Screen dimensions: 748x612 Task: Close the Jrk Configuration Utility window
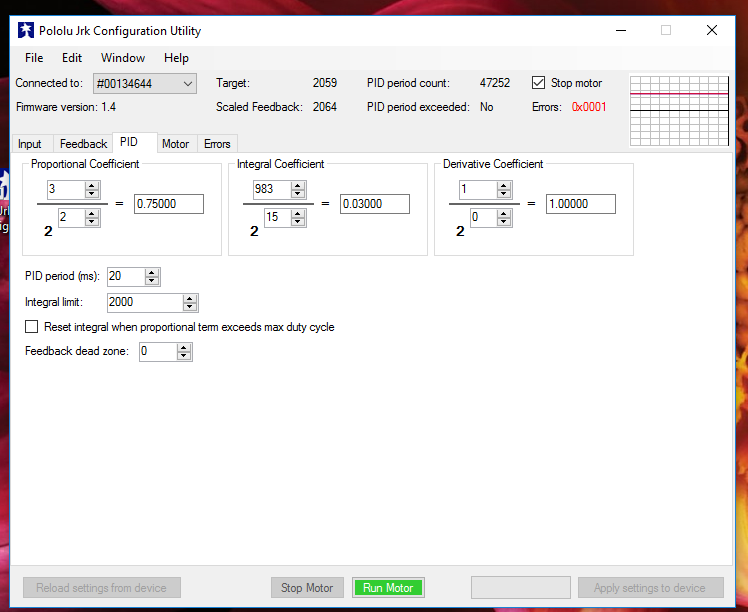click(712, 31)
